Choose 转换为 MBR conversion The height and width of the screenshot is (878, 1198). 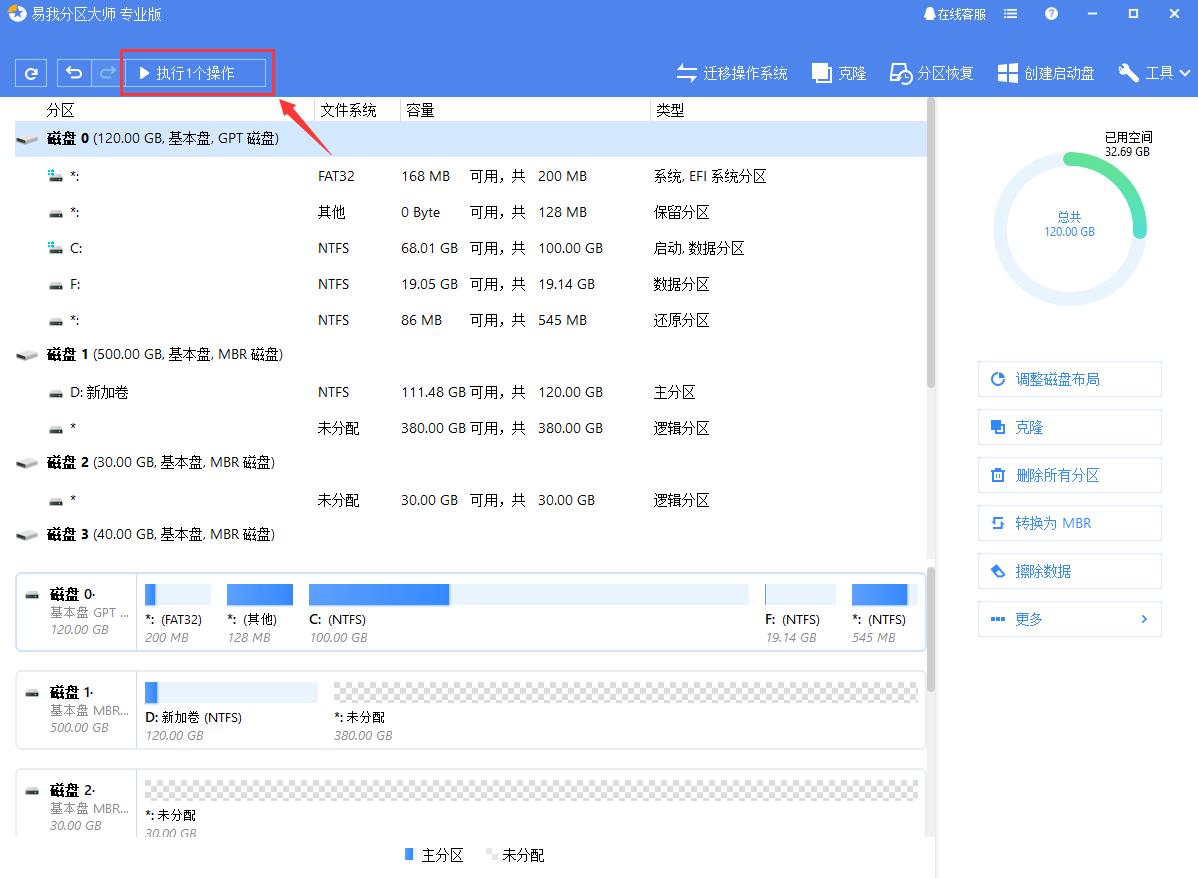(x=1069, y=523)
